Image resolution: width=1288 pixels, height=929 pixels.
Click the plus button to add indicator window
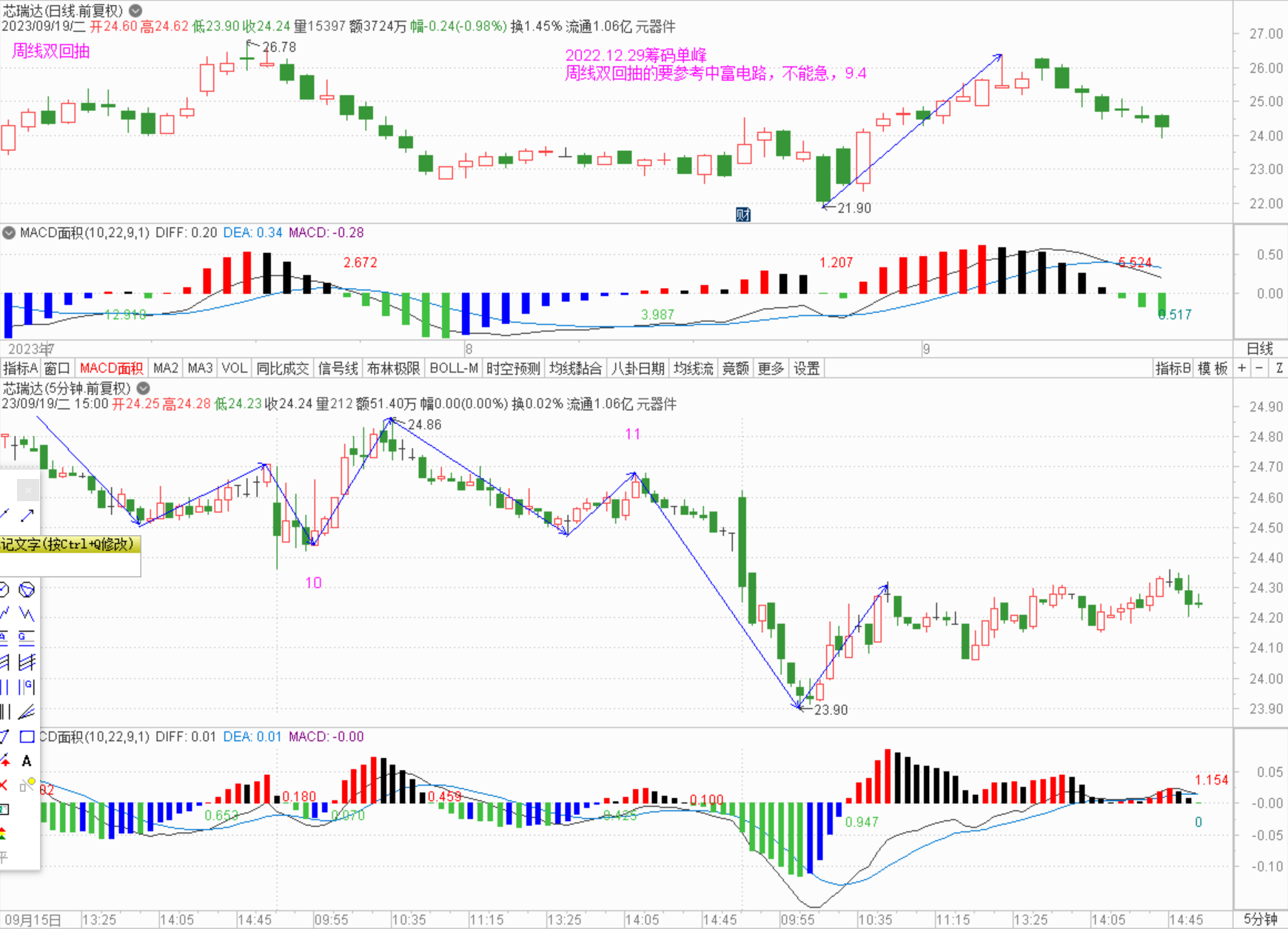click(1241, 369)
